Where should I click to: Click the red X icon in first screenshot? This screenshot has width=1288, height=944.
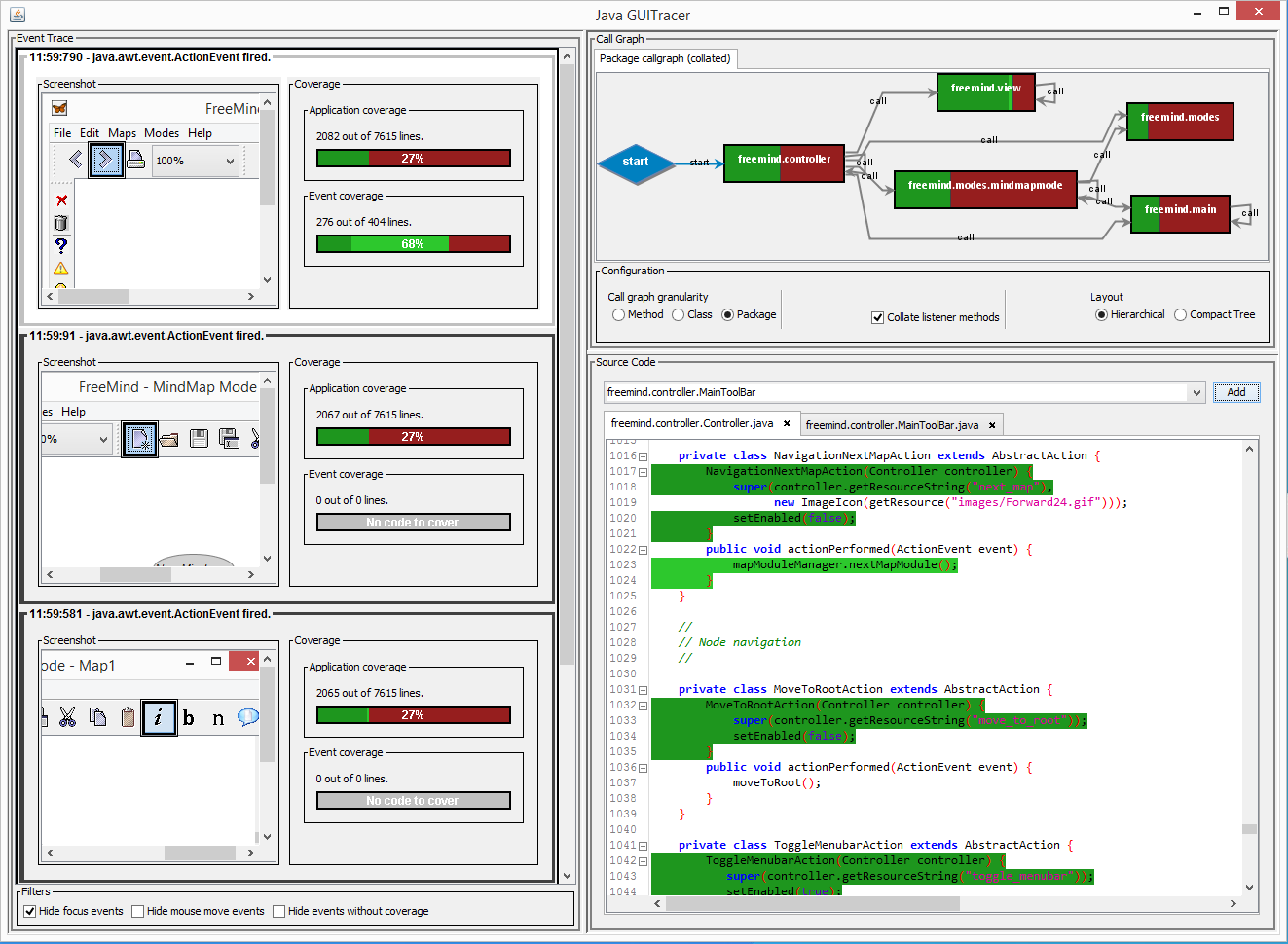[61, 200]
